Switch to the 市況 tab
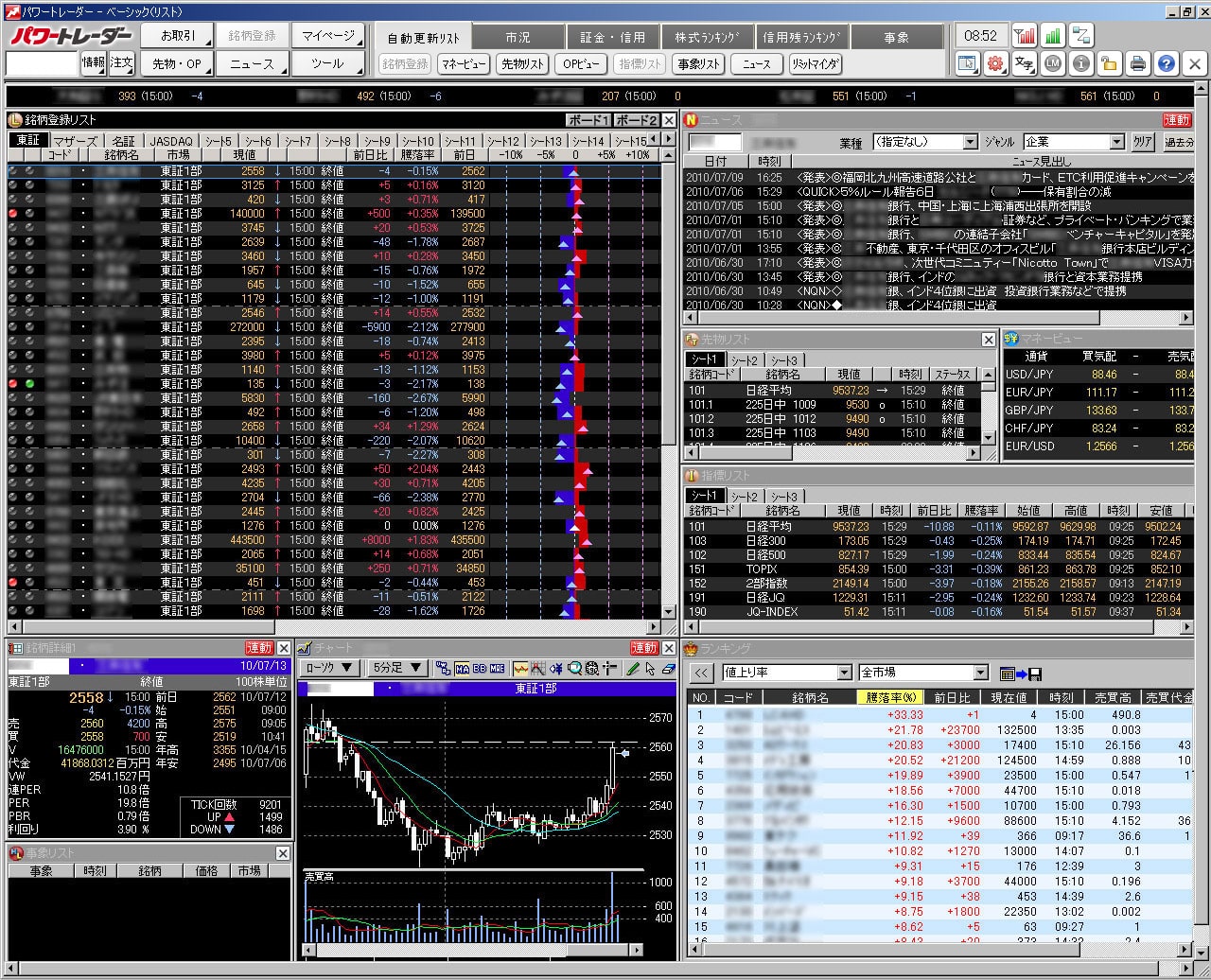 [x=518, y=38]
